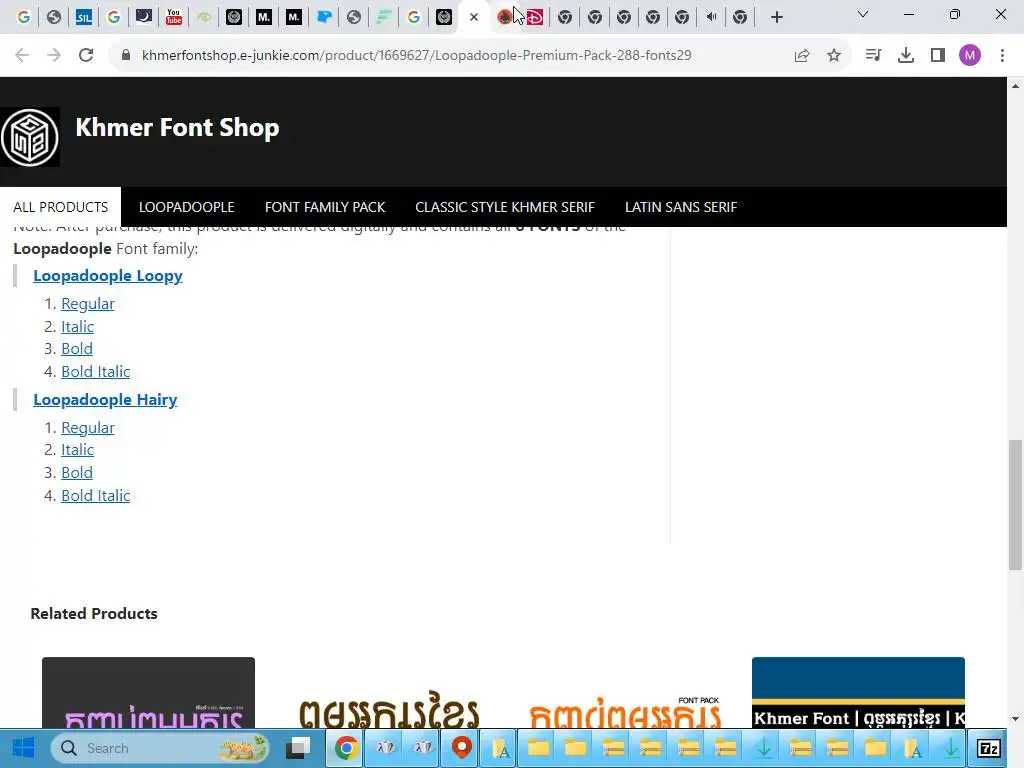Screen dimensions: 1024x768
Task: Open the Loopadoople Hairy link
Action: (x=105, y=400)
